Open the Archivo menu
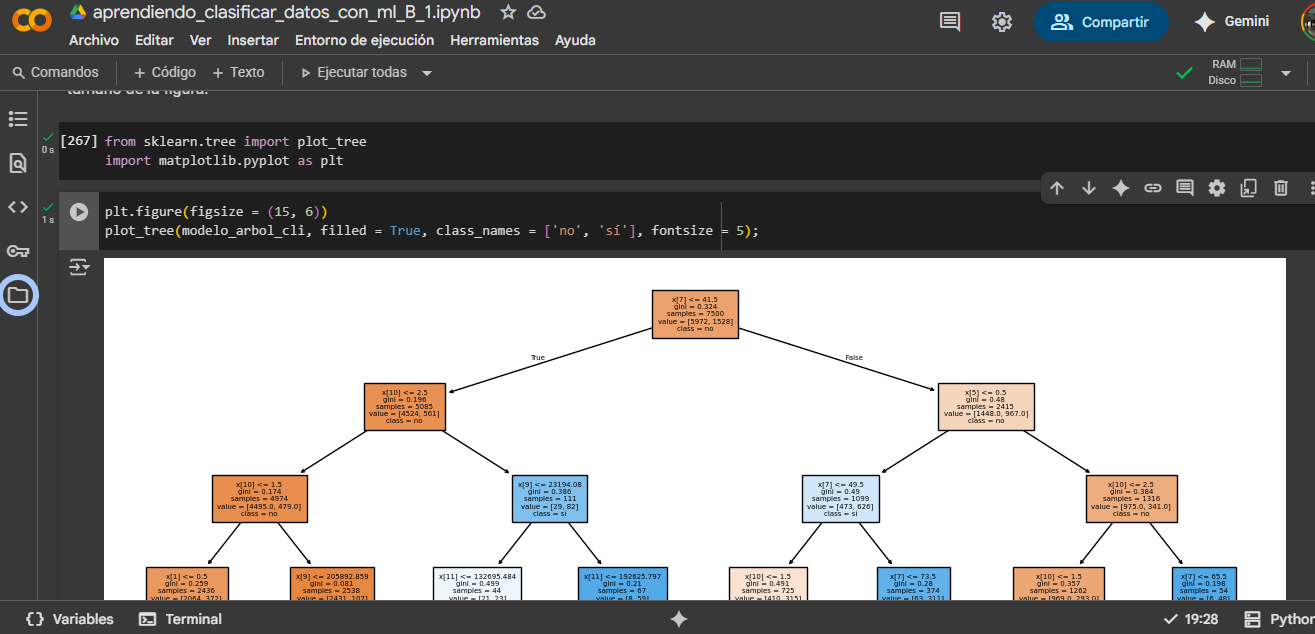Image resolution: width=1315 pixels, height=634 pixels. coord(94,40)
